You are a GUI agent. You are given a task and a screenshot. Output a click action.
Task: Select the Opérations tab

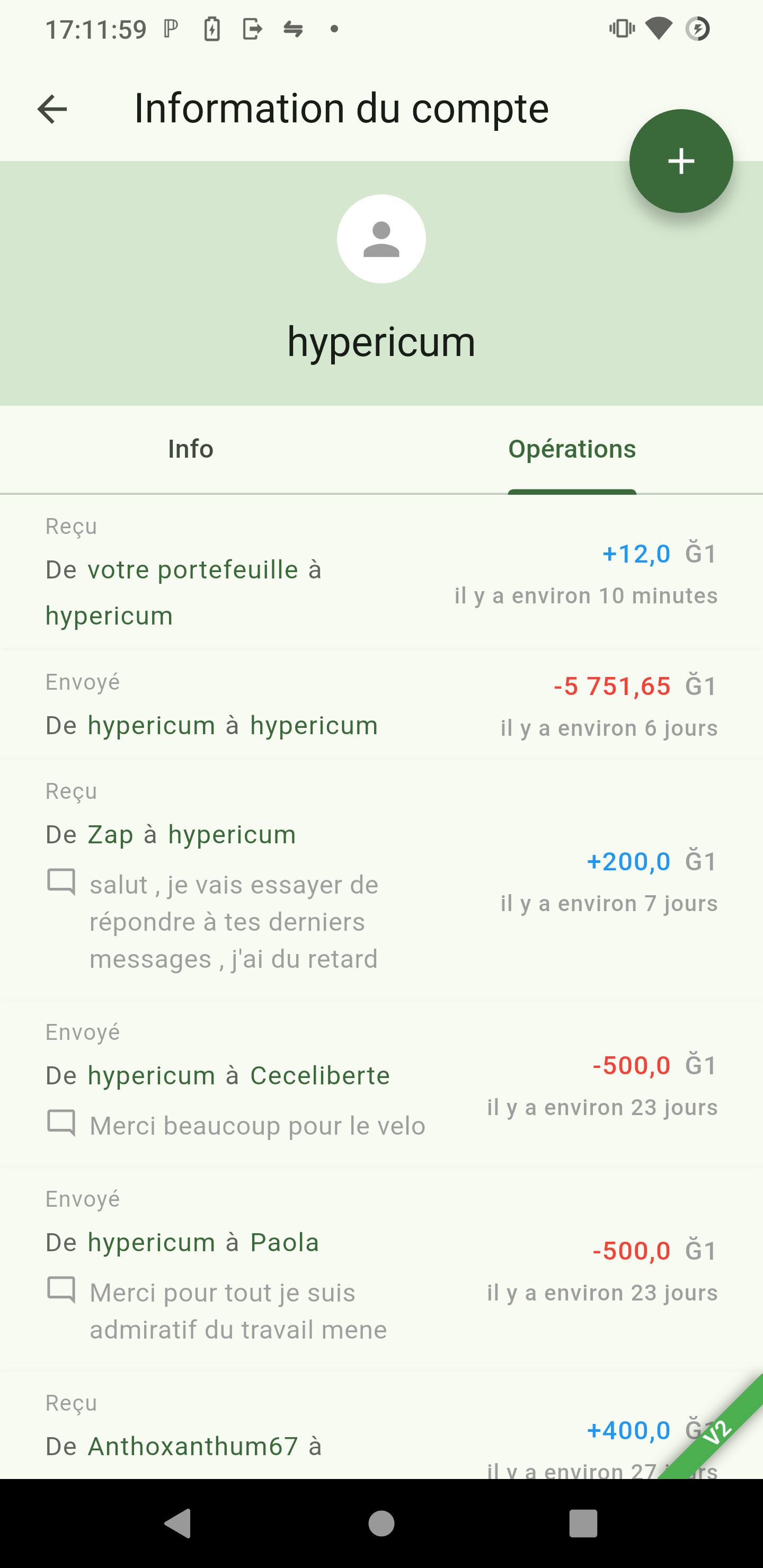click(x=572, y=449)
